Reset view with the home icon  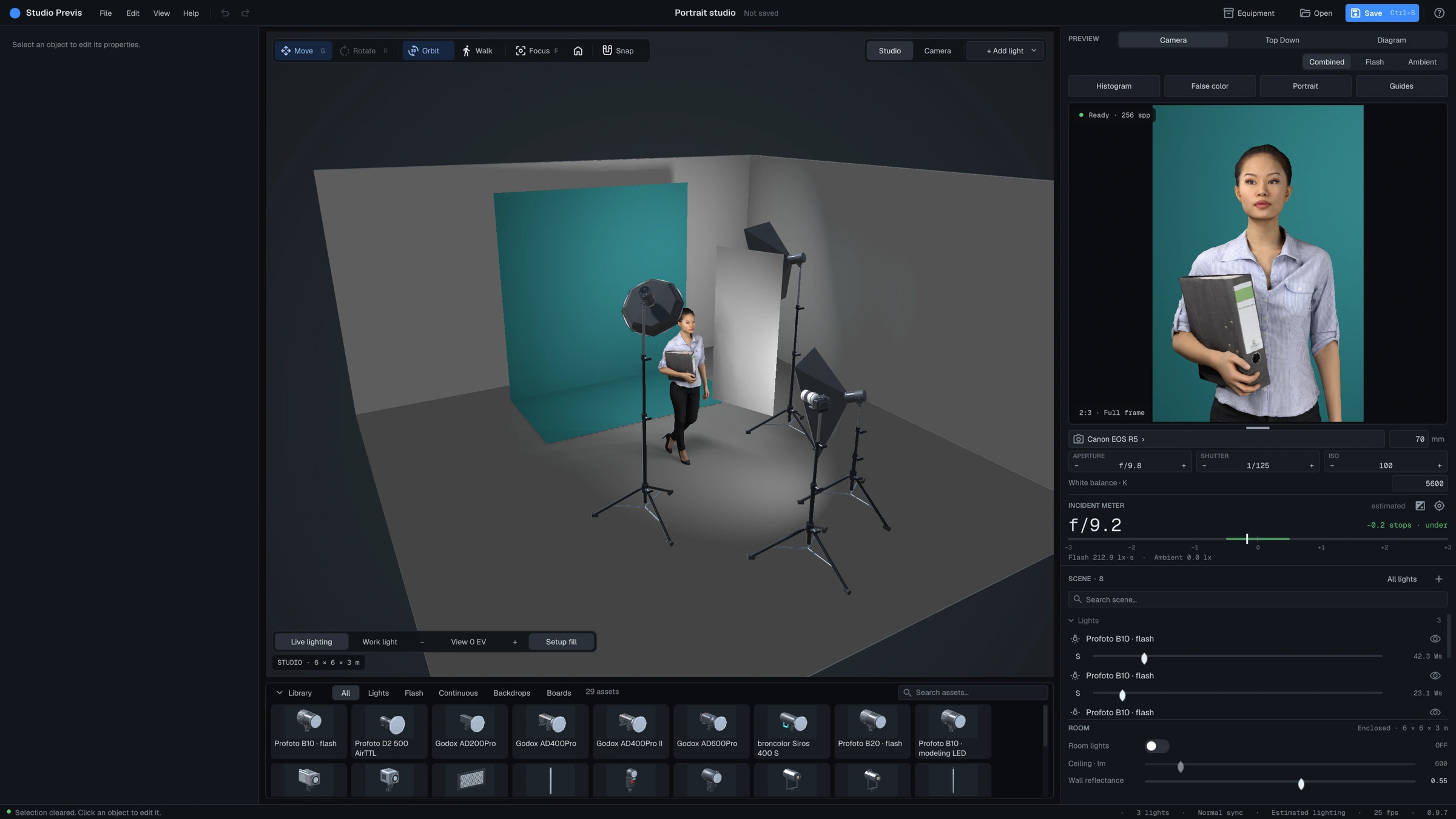578,51
